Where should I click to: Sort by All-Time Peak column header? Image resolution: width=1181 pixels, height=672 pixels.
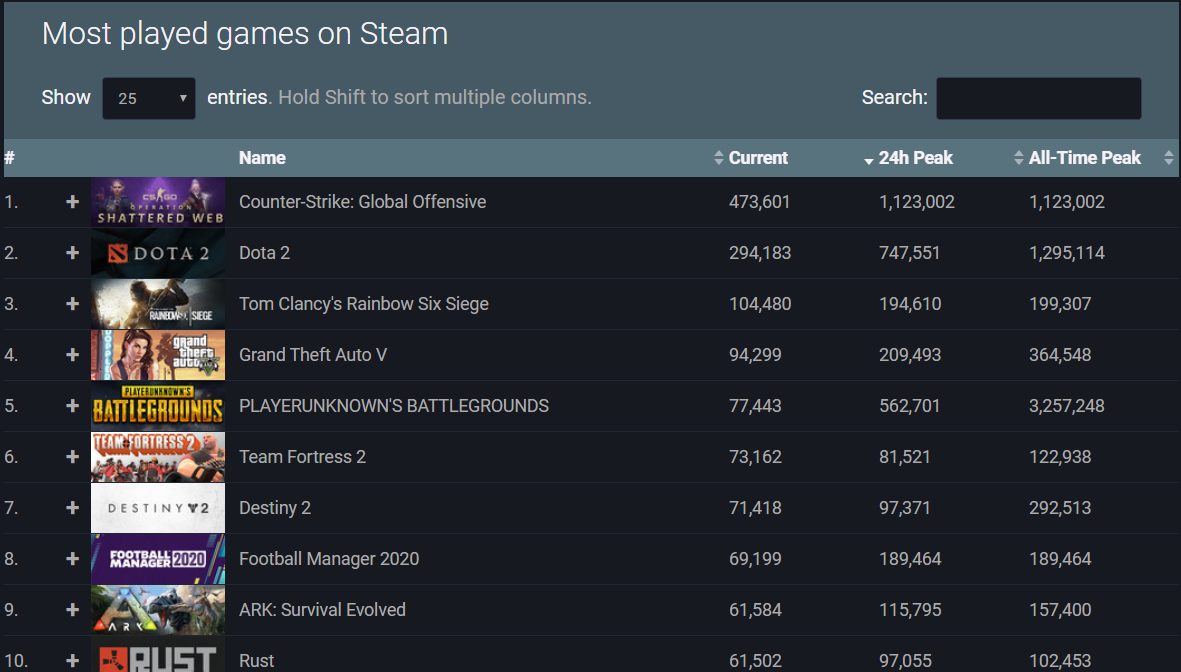1085,157
